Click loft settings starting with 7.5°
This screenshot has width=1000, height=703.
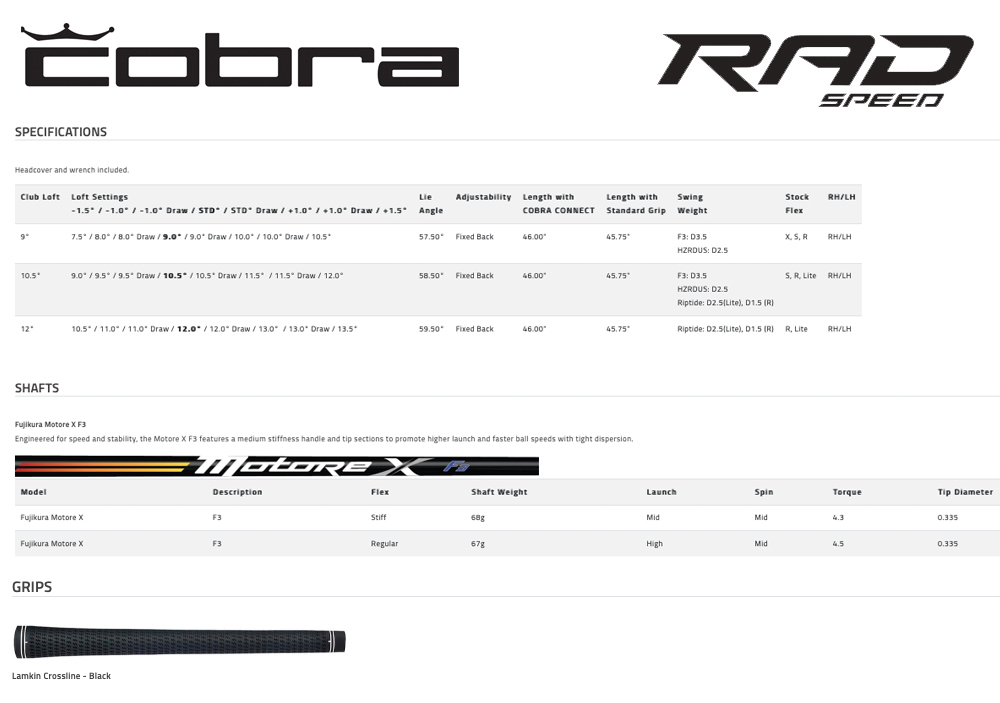pos(201,237)
